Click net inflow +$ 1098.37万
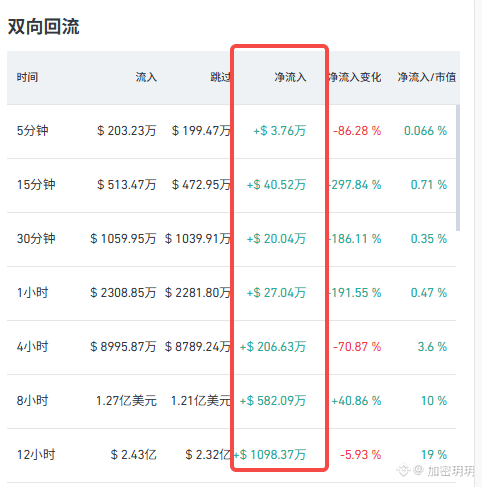 click(270, 454)
